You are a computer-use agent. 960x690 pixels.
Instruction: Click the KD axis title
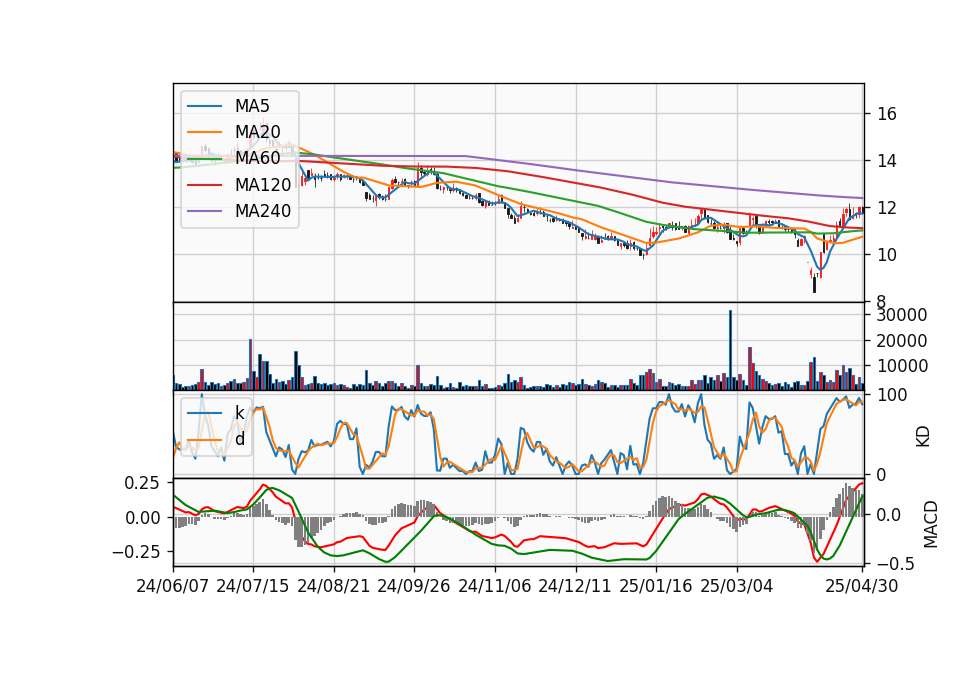coord(923,437)
